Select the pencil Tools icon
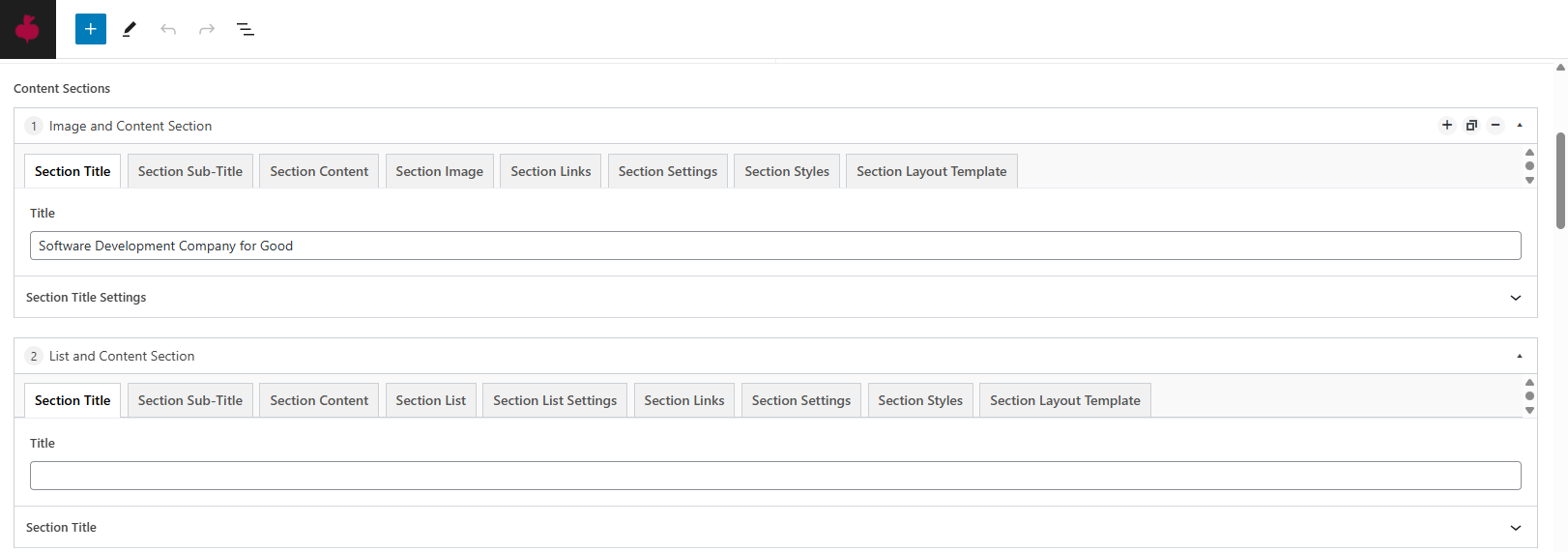Screen dimensions: 1568x552 [x=130, y=29]
